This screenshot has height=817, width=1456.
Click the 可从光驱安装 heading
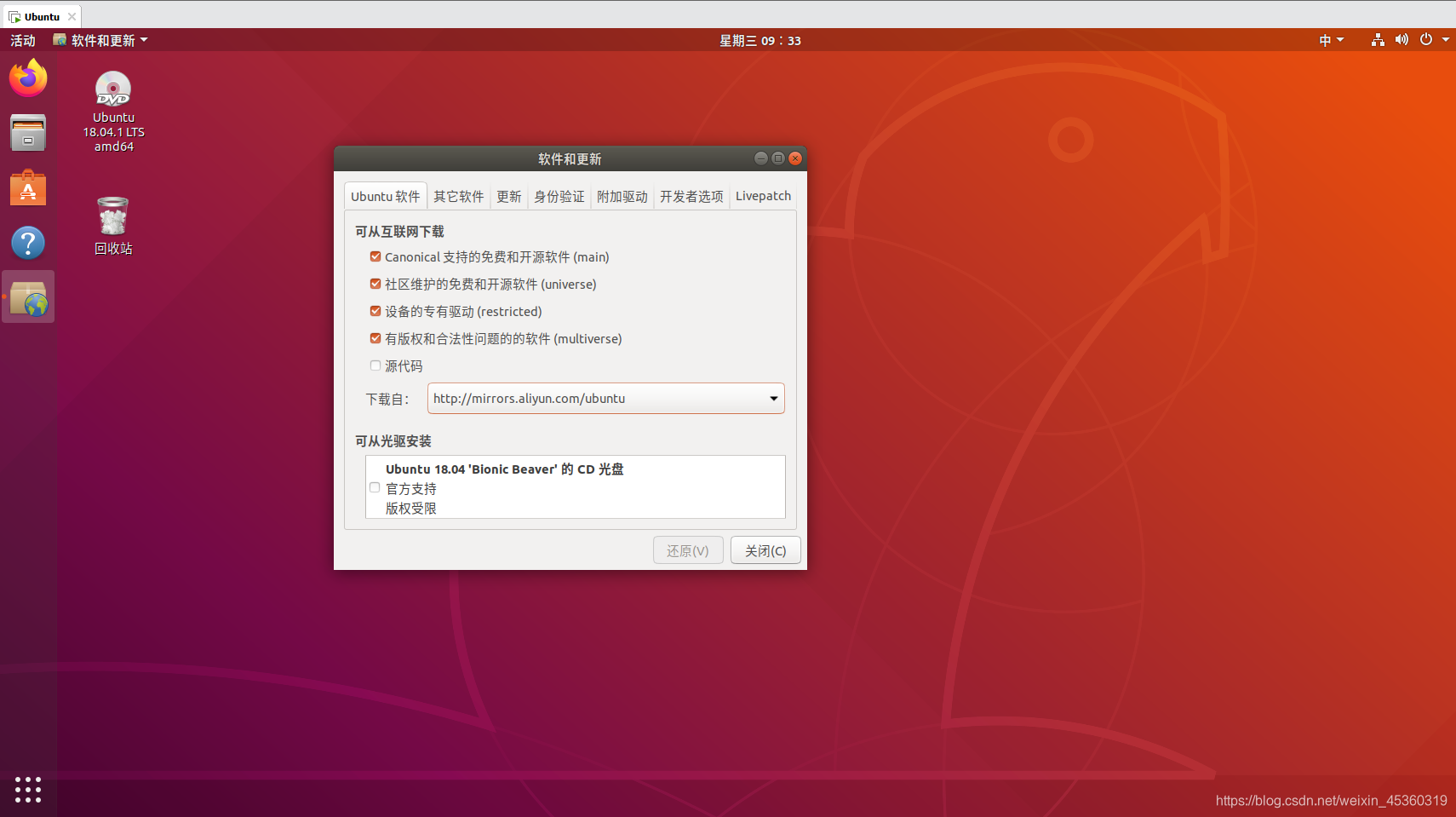tap(393, 441)
